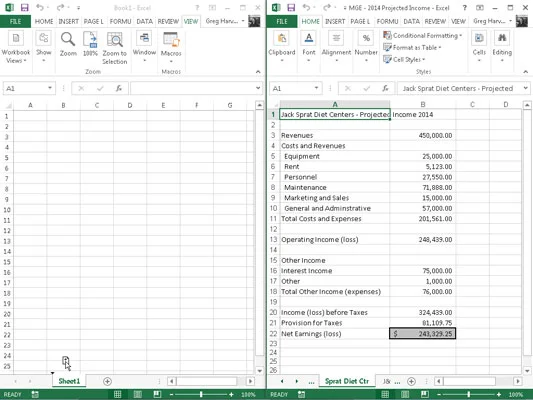Image resolution: width=533 pixels, height=400 pixels.
Task: Switch to Page Break Preview in MGE status bar
Action: click(425, 394)
